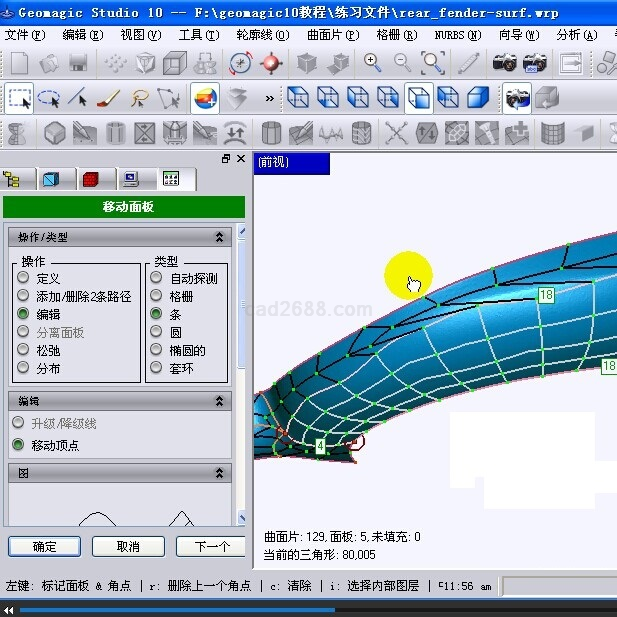
Task: Click the new document icon
Action: [19, 63]
